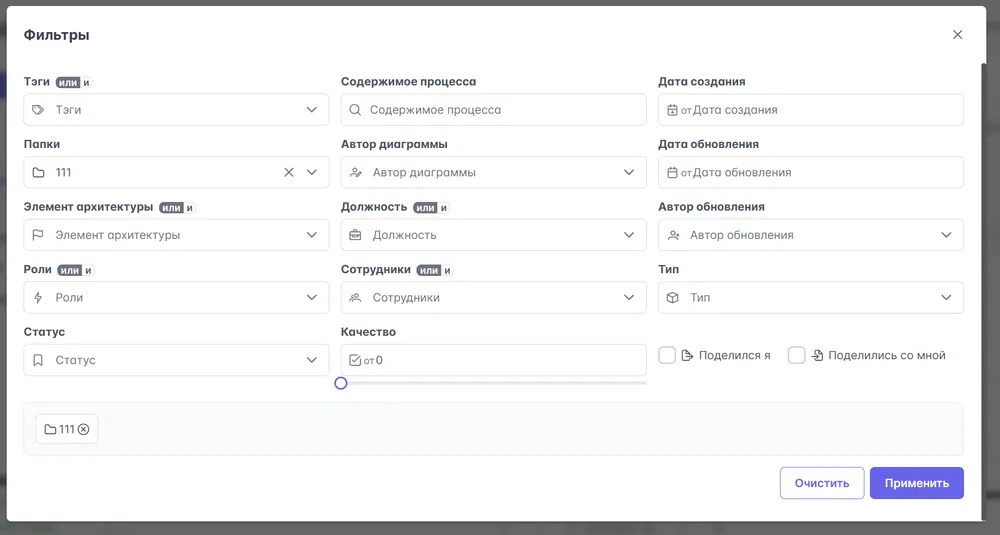Toggle the Поделились со мной checkbox

797,355
